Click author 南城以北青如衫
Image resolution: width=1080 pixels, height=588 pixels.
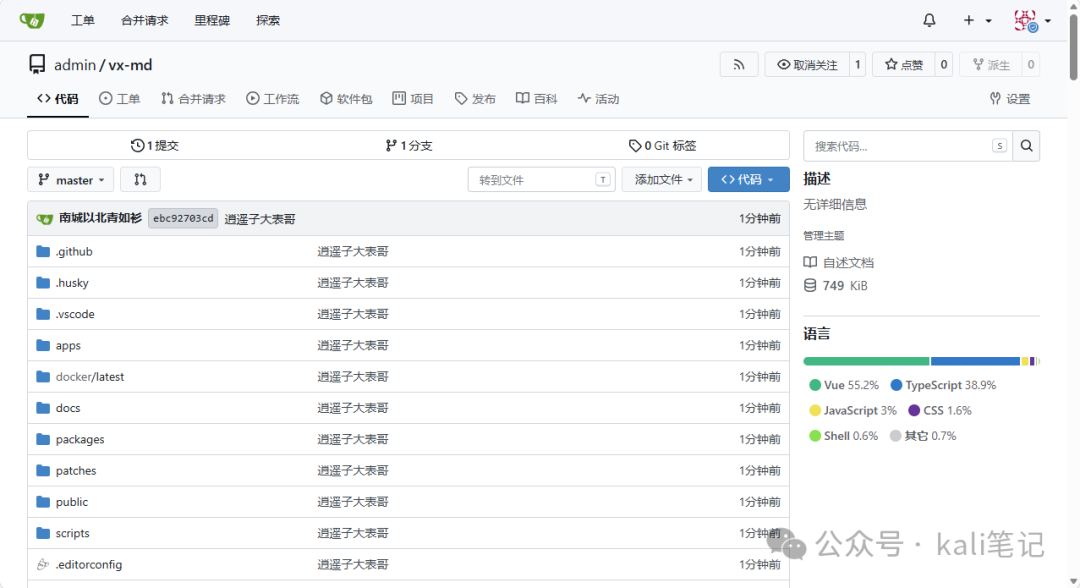pyautogui.click(x=101, y=218)
